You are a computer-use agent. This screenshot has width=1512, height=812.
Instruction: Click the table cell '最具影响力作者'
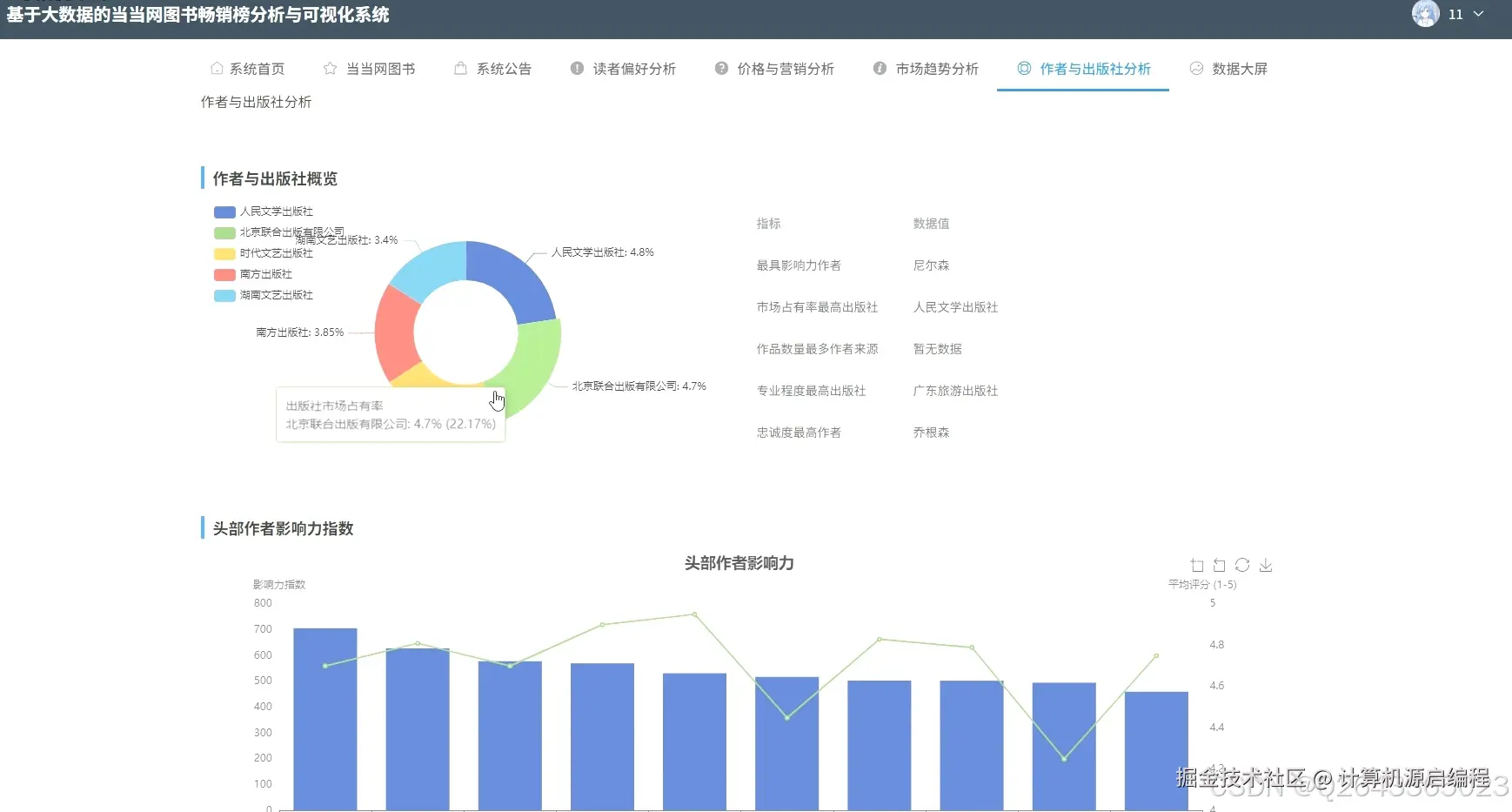(799, 265)
